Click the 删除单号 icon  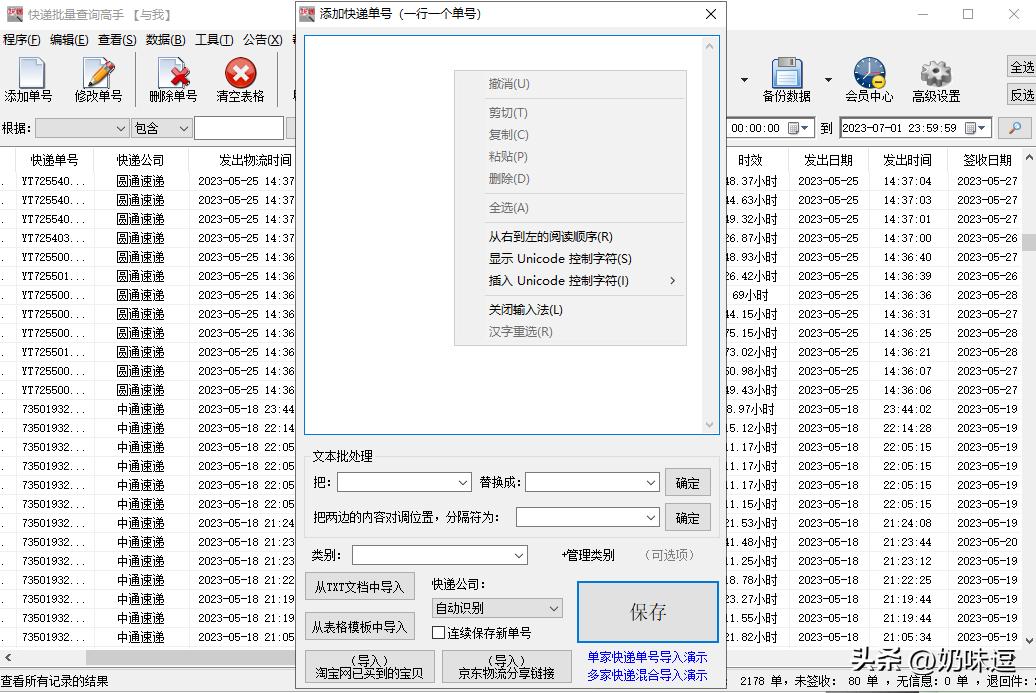pyautogui.click(x=174, y=73)
